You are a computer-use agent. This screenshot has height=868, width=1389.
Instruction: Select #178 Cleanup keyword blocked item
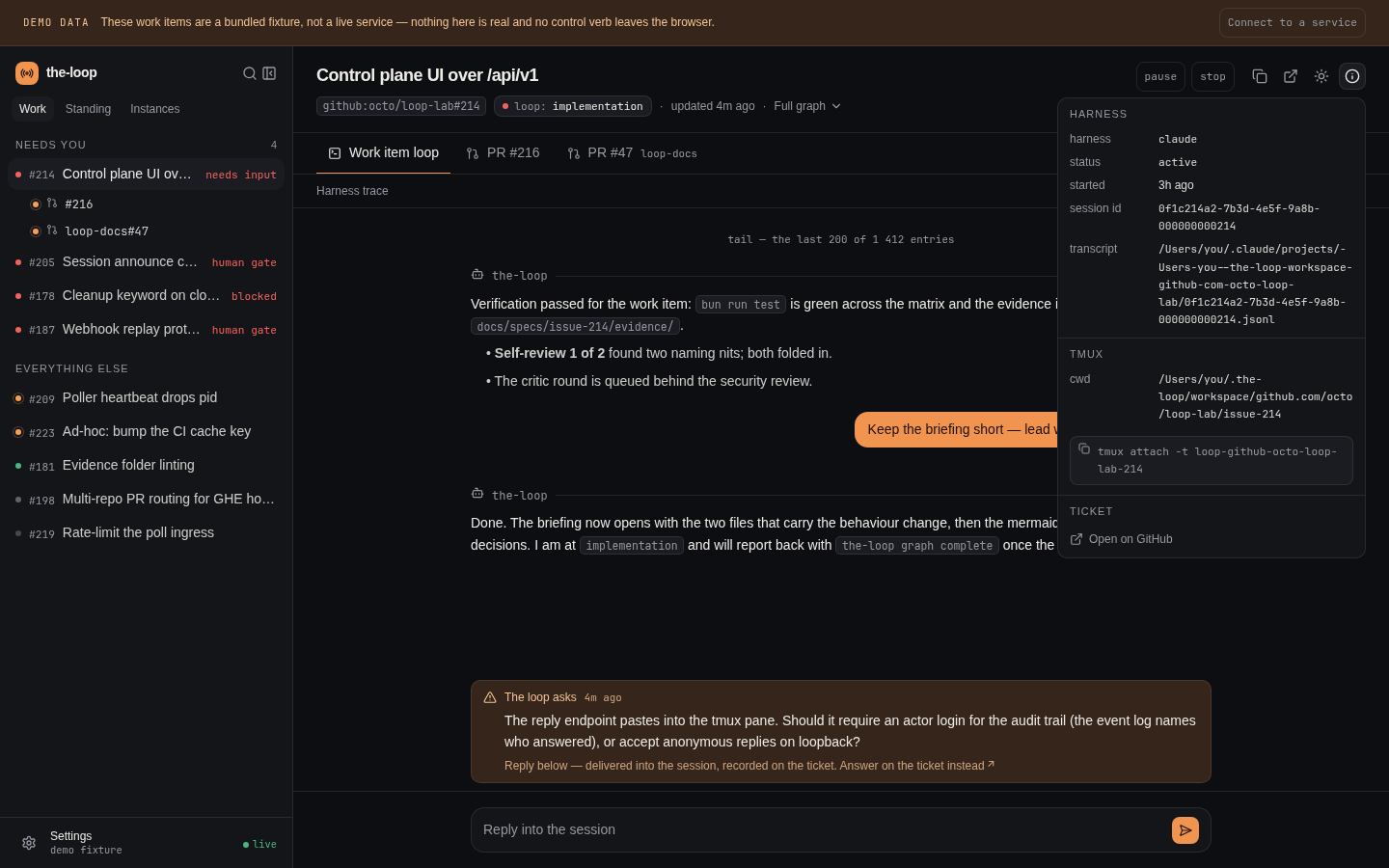click(147, 296)
